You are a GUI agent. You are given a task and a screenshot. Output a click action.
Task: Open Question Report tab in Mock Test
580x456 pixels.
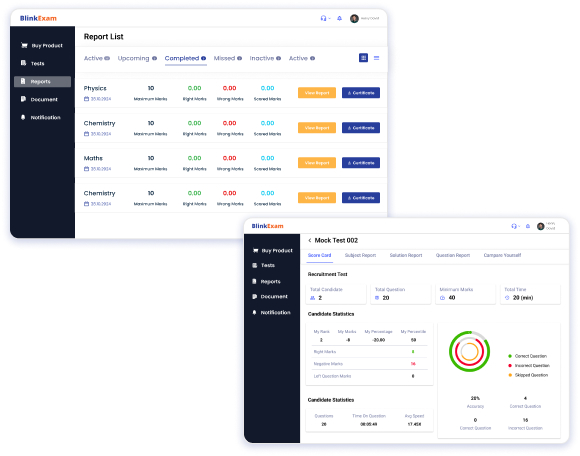[x=453, y=255]
